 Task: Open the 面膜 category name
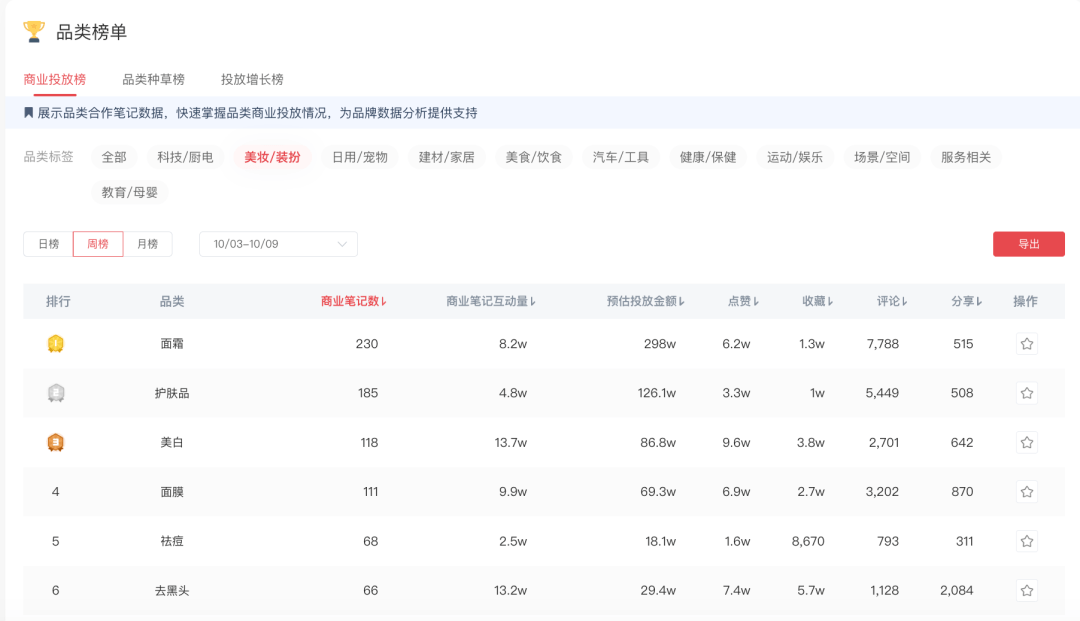click(x=172, y=492)
